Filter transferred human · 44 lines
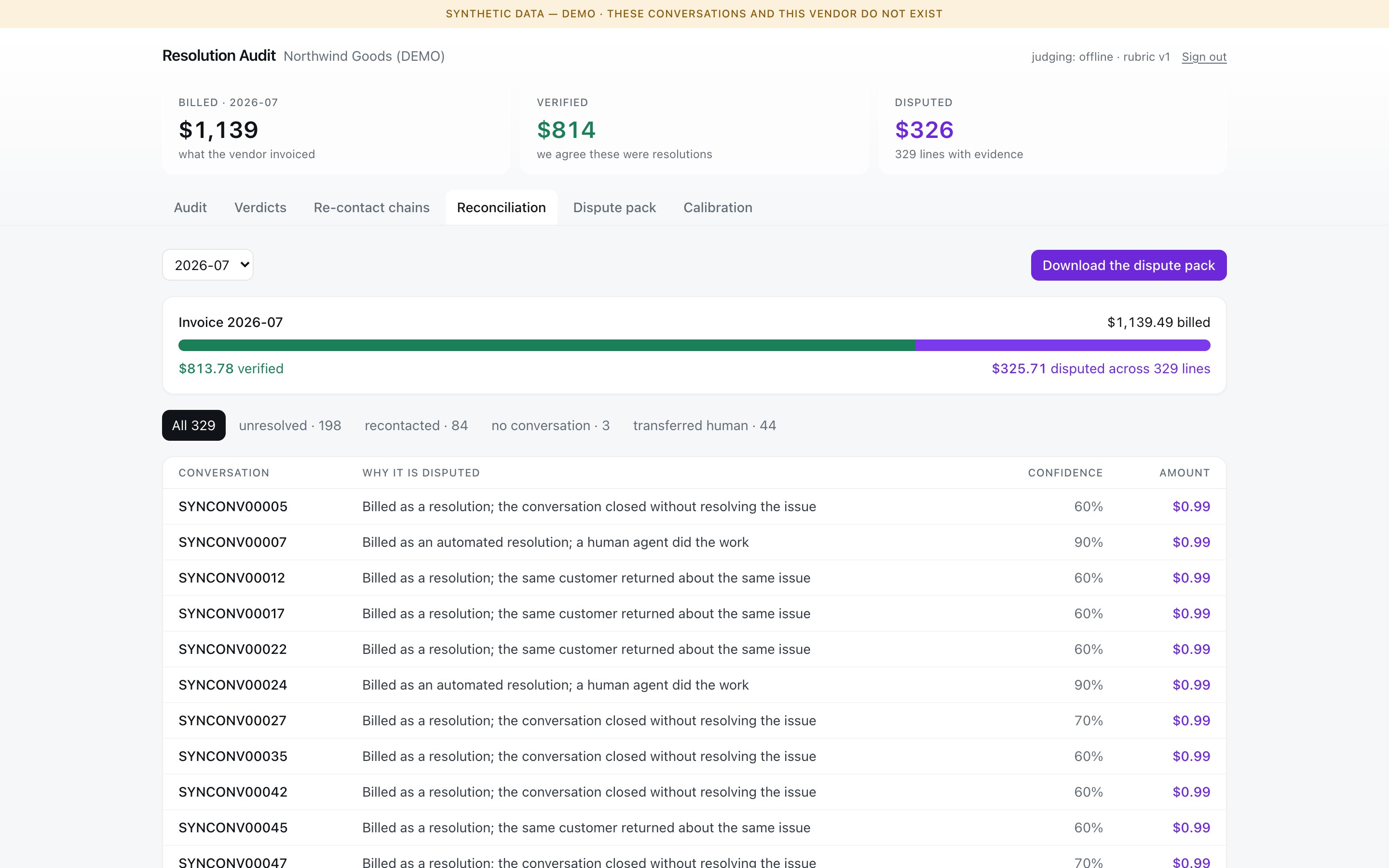The height and width of the screenshot is (868, 1389). [x=704, y=425]
